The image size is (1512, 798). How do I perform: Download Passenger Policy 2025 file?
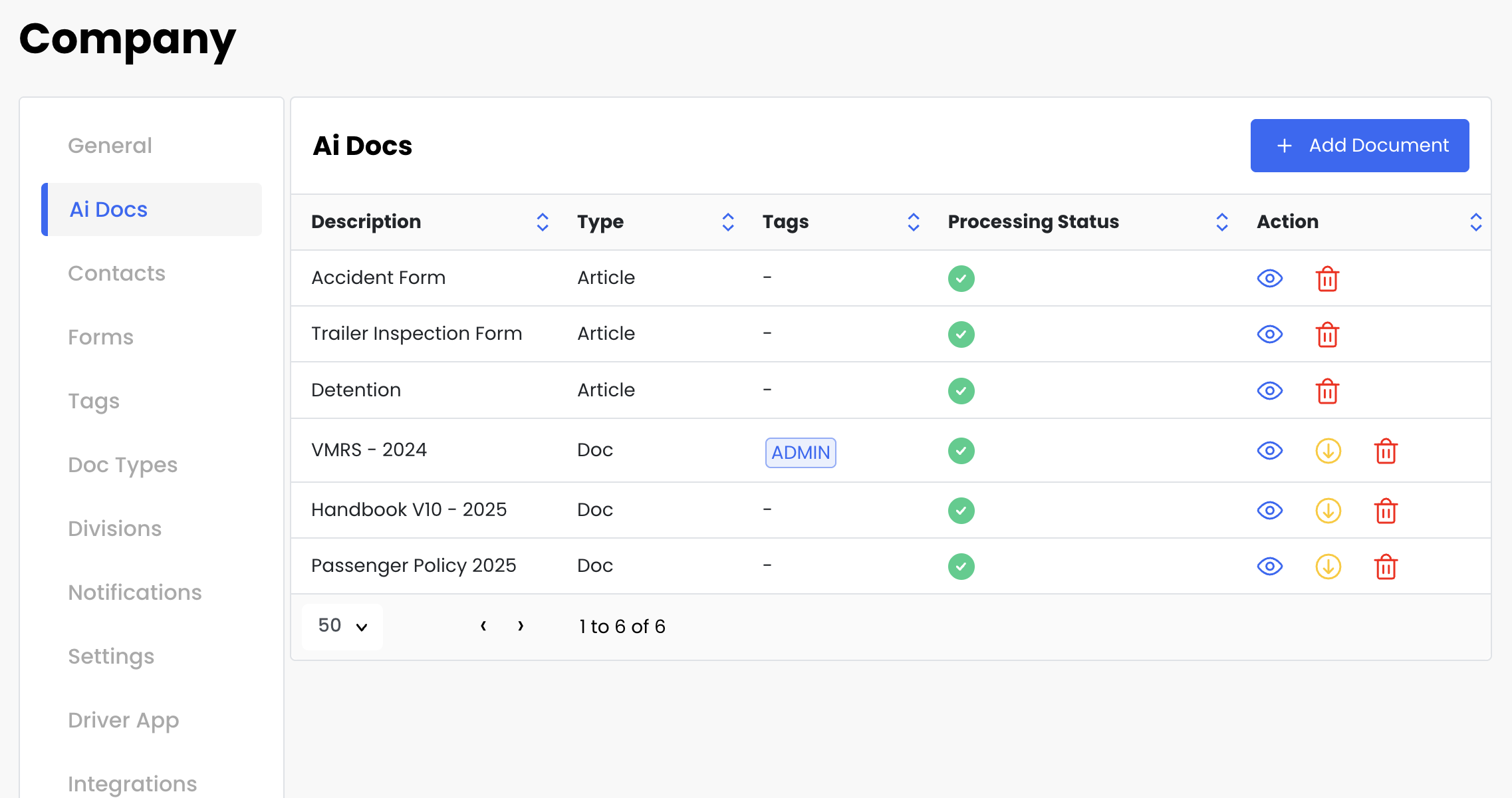1328,567
